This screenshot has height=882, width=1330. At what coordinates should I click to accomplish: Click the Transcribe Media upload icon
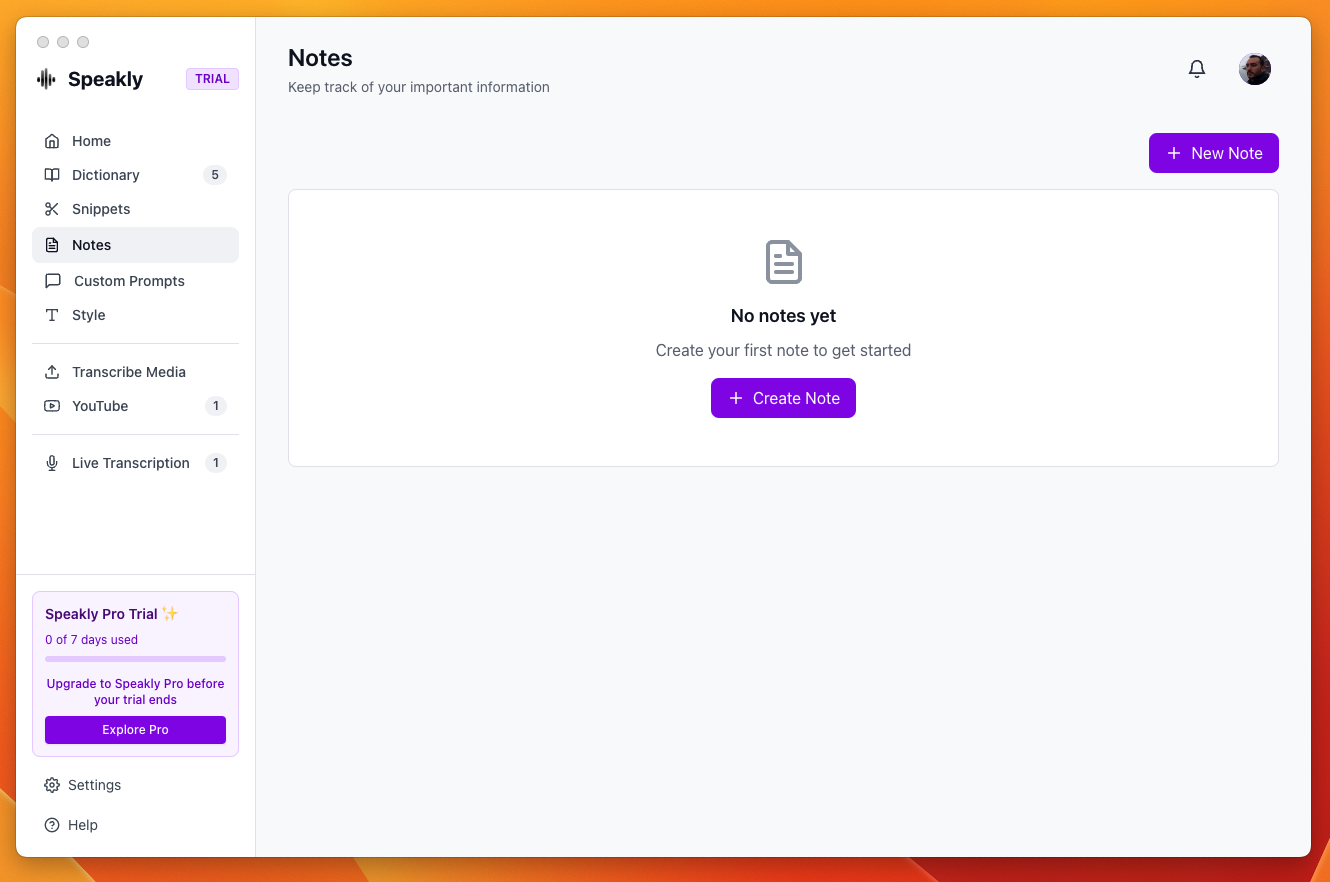[52, 372]
